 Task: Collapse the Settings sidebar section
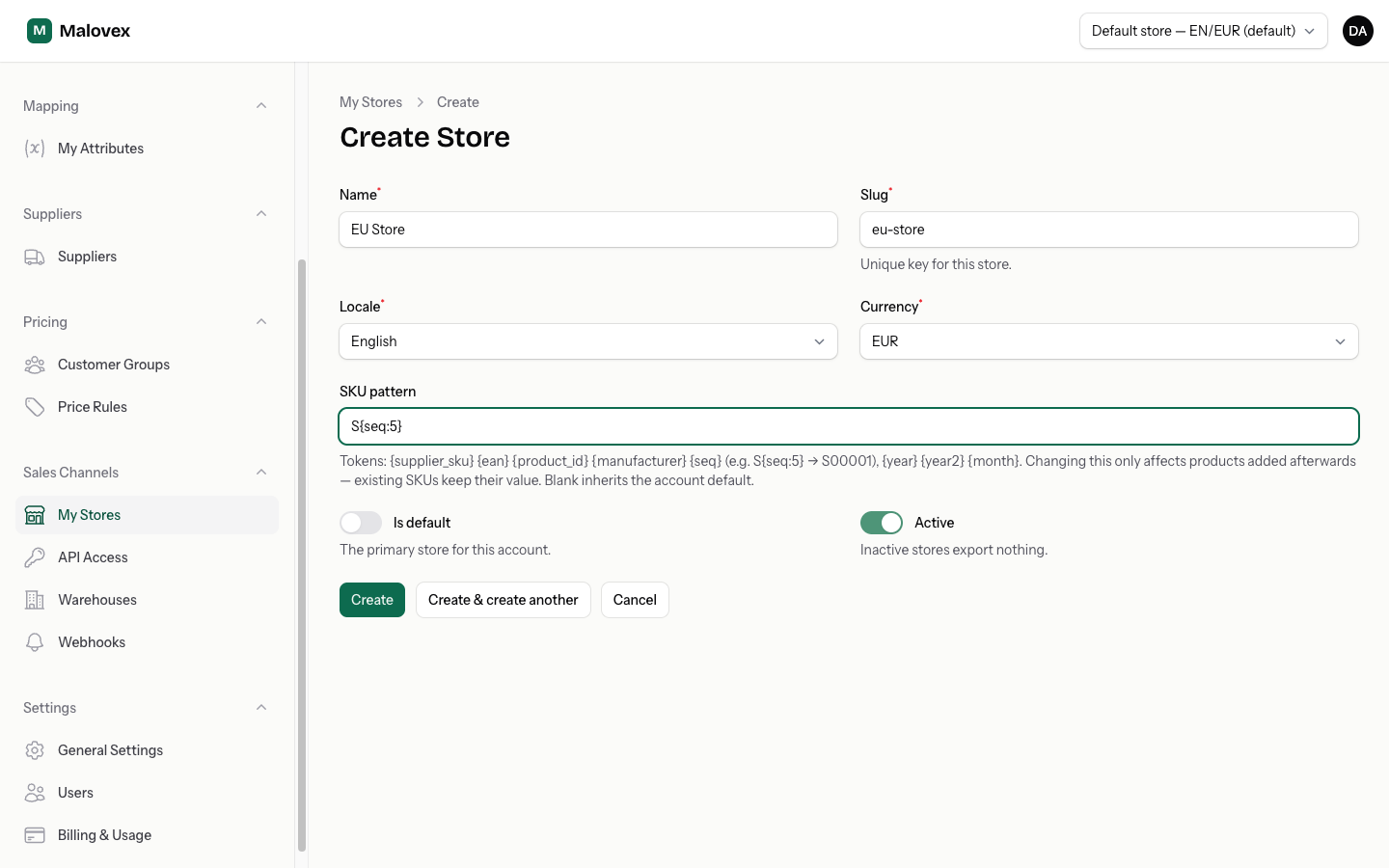pyautogui.click(x=261, y=708)
